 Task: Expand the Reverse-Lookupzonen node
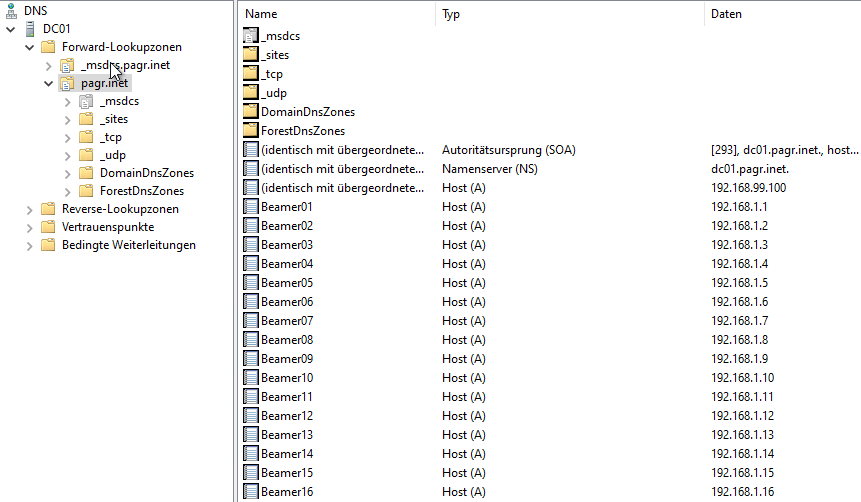point(29,209)
